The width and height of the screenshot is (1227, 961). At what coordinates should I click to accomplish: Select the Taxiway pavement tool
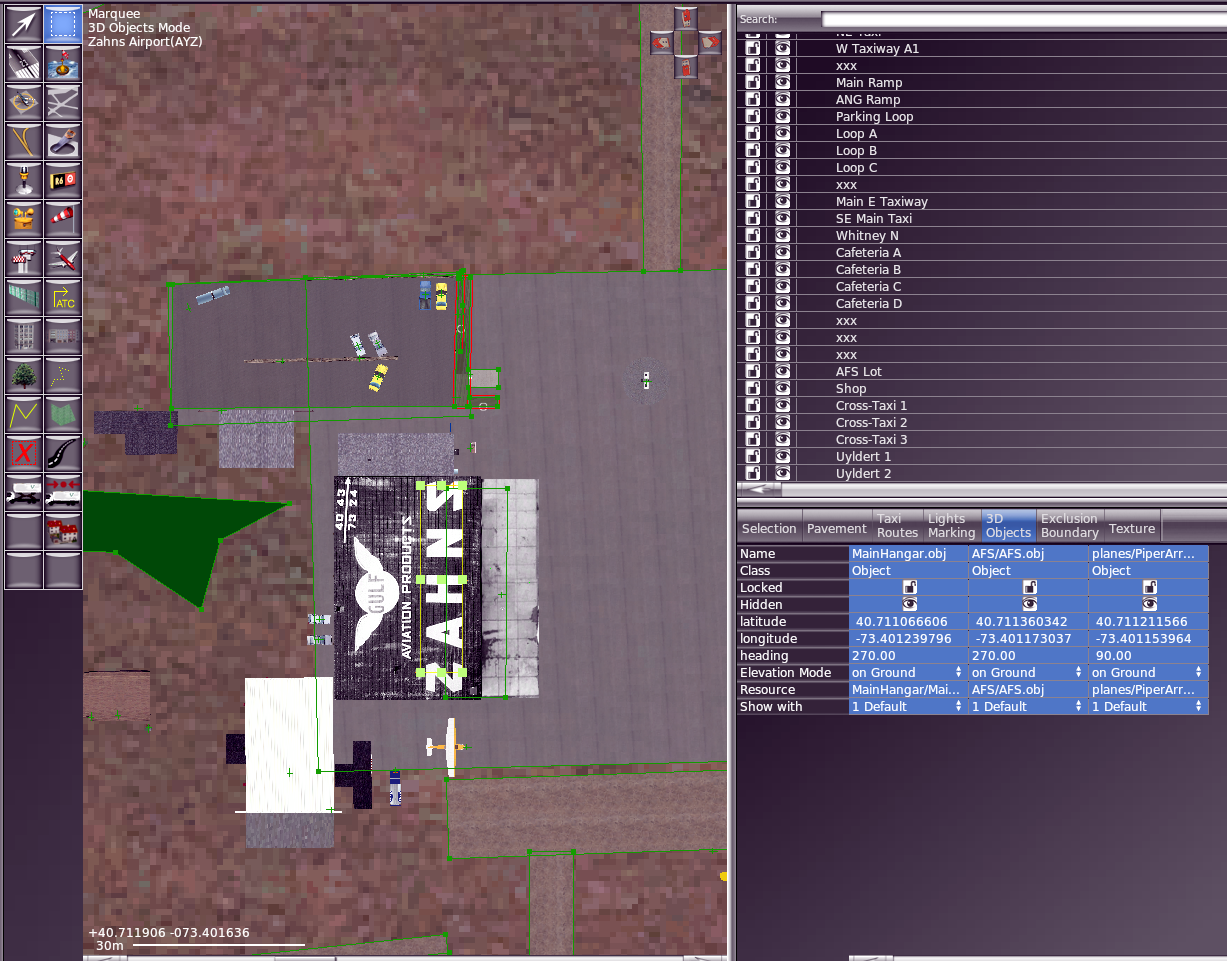(x=63, y=102)
